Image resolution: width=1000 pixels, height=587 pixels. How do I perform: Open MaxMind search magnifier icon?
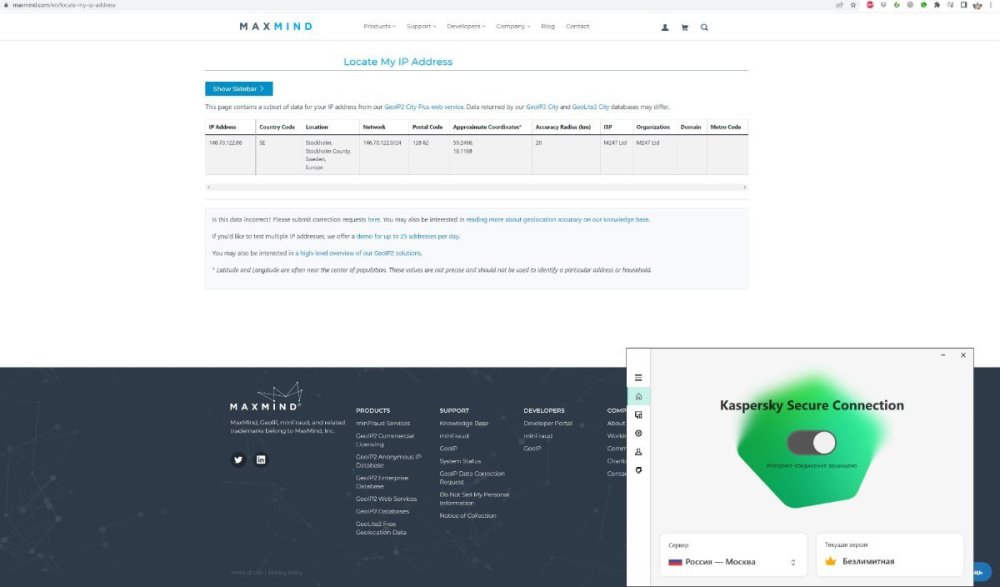[704, 27]
